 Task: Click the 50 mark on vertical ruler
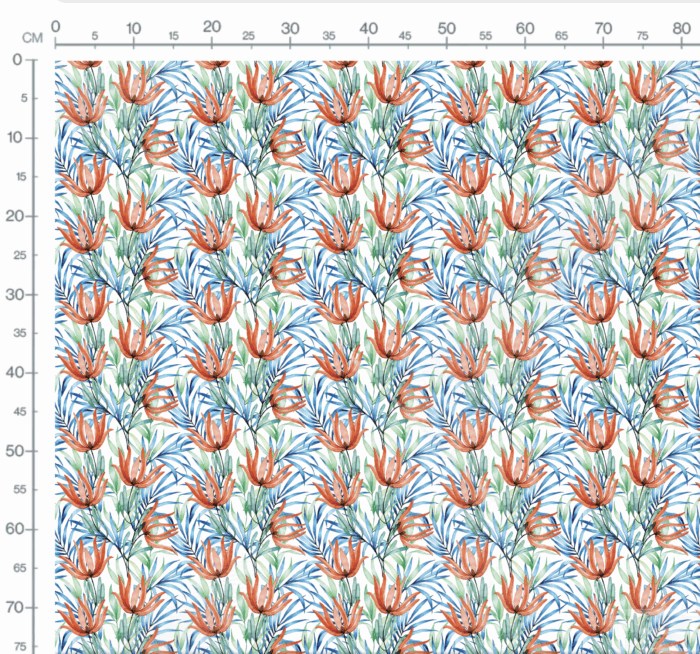tap(14, 451)
